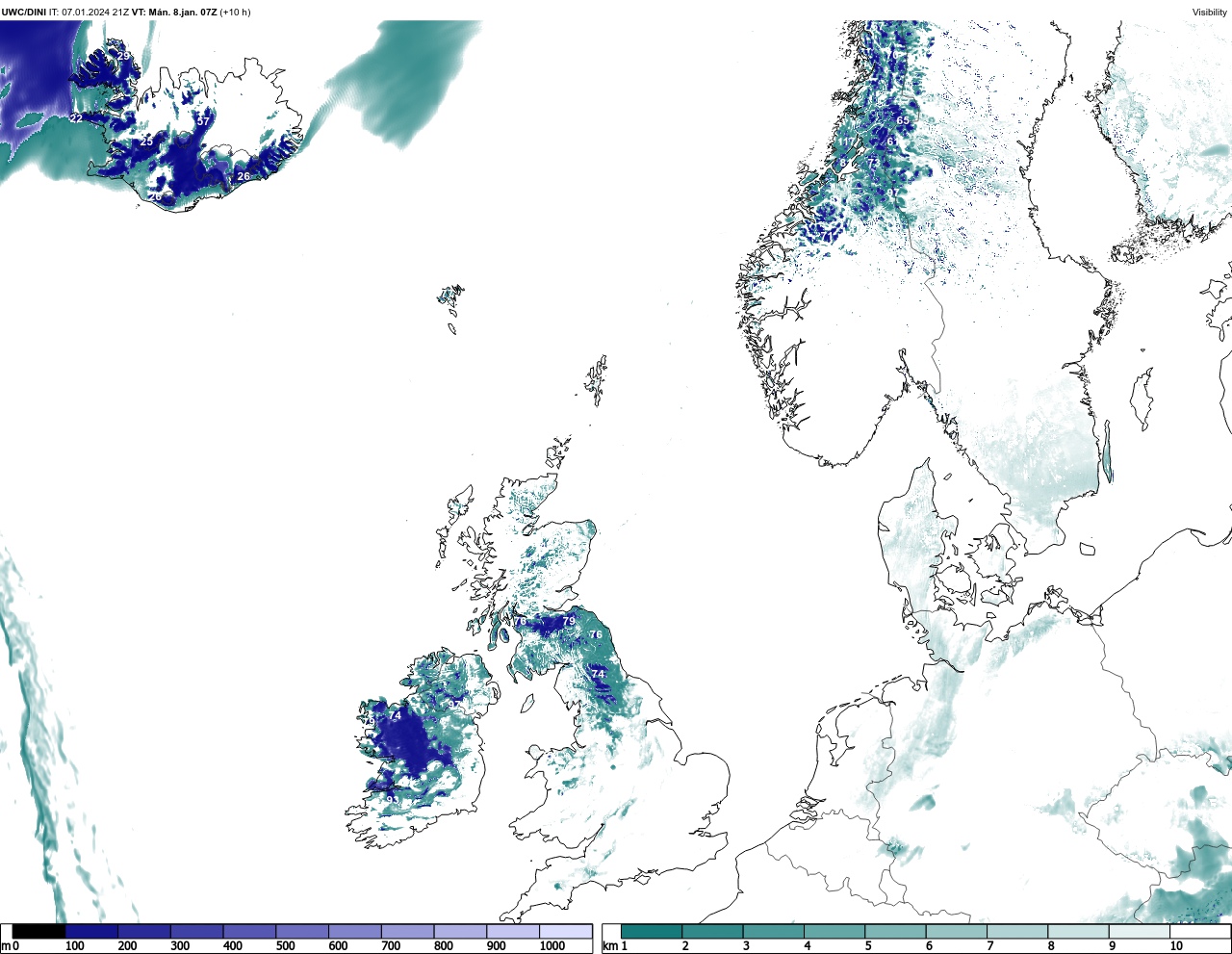Click the 3–4 km legend color block
The height and width of the screenshot is (954, 1232).
tap(773, 931)
